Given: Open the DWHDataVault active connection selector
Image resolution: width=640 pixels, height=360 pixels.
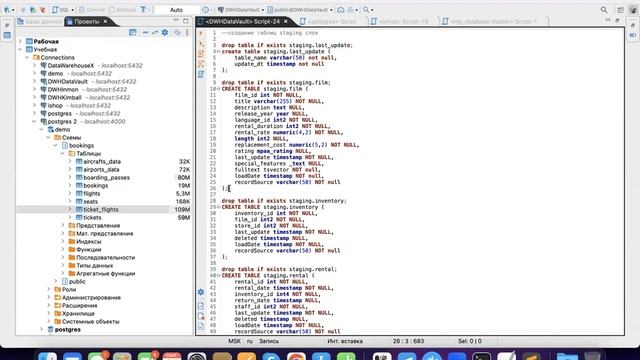Looking at the screenshot, I should pos(240,10).
